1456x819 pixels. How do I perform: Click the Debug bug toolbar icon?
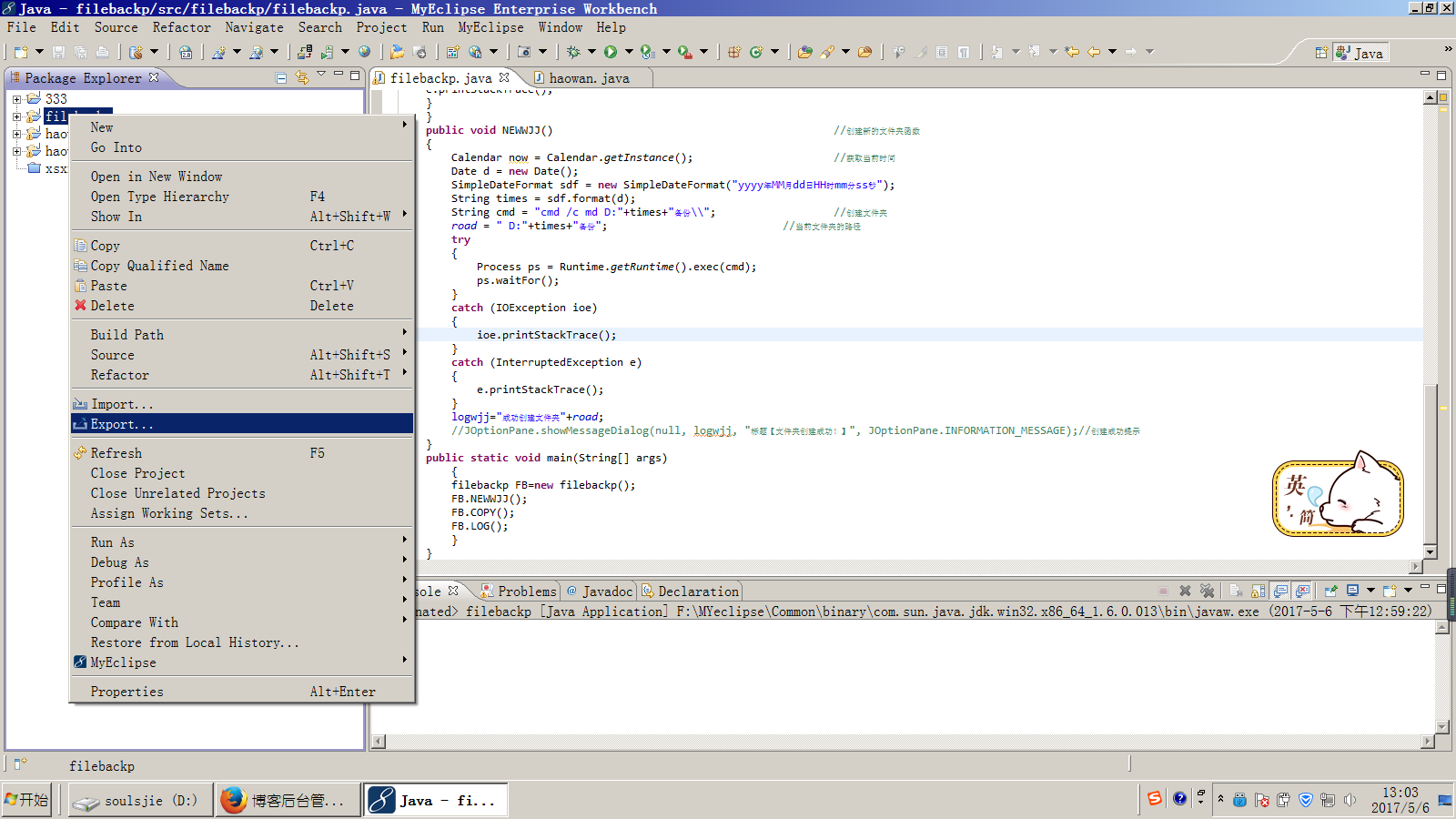pos(573,52)
